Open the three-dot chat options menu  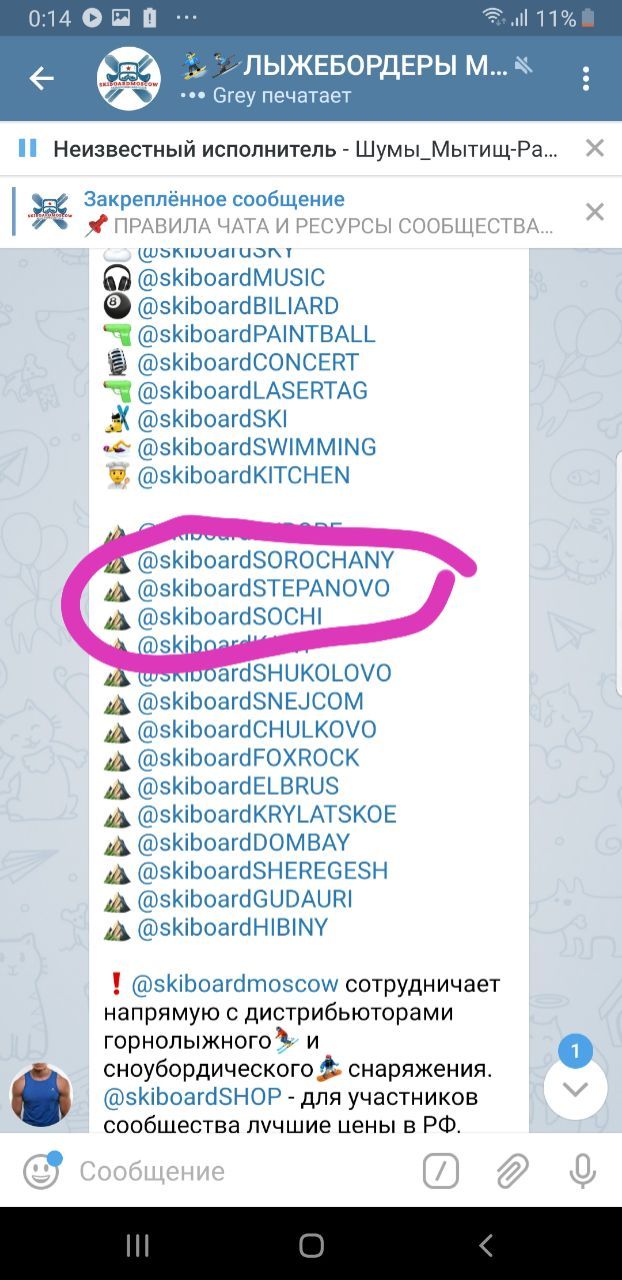point(586,79)
